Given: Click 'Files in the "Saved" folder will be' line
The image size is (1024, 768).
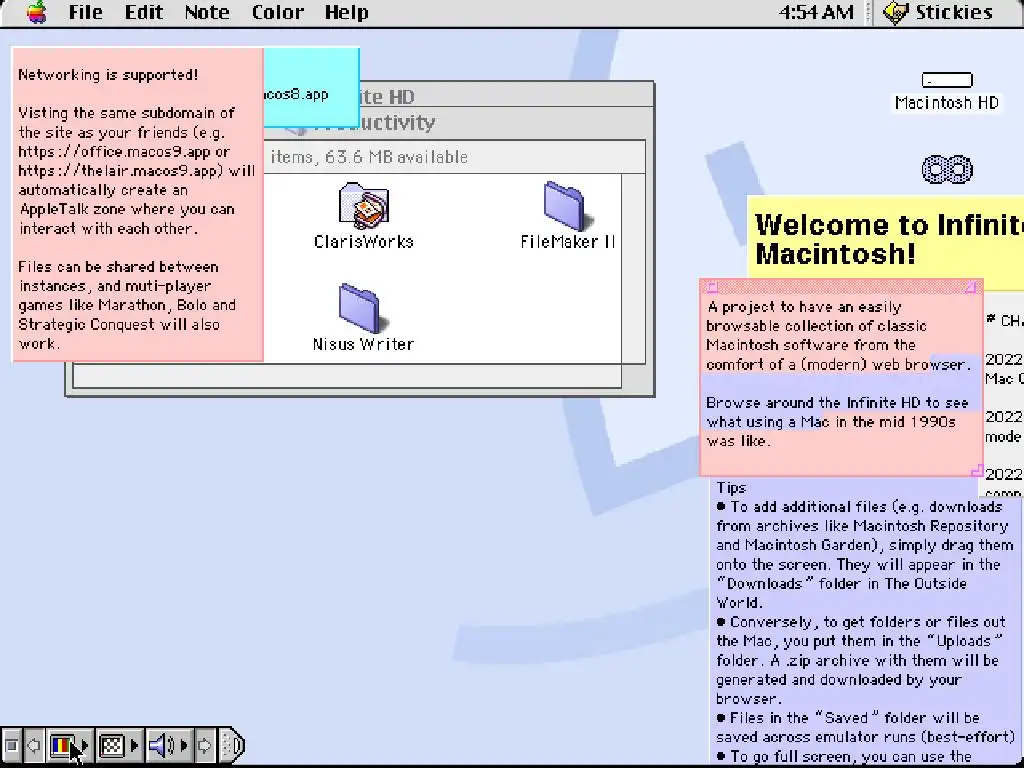Looking at the screenshot, I should pos(848,718).
